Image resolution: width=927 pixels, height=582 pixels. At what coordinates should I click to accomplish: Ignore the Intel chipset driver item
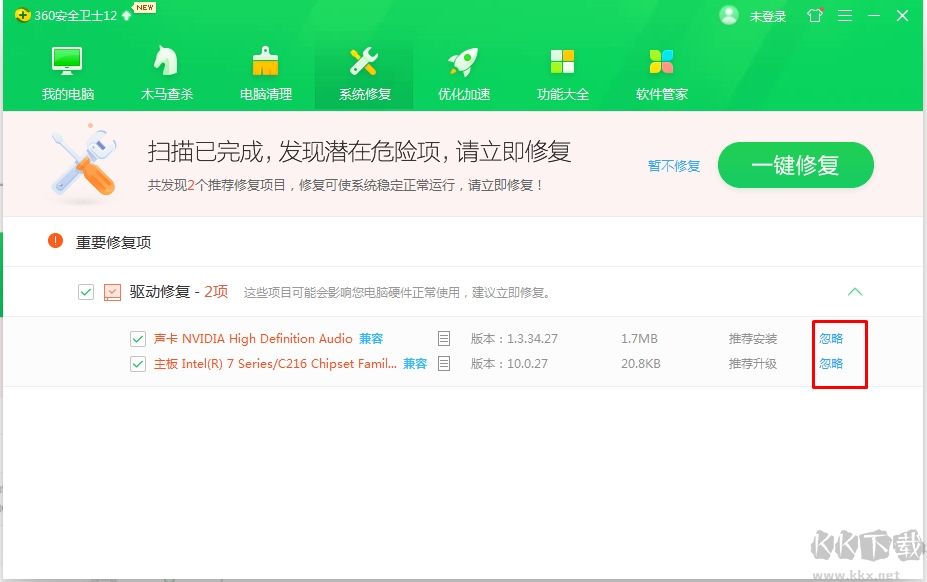(831, 364)
